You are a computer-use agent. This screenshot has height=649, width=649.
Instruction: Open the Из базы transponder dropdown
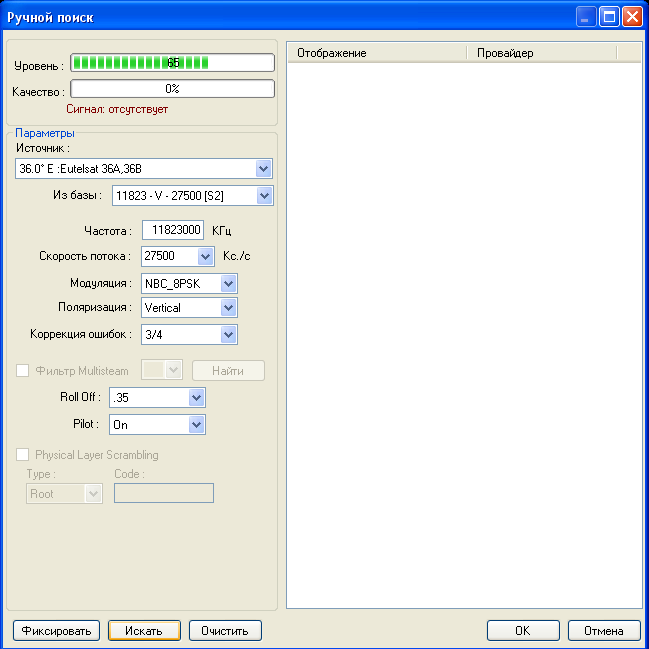(x=264, y=195)
